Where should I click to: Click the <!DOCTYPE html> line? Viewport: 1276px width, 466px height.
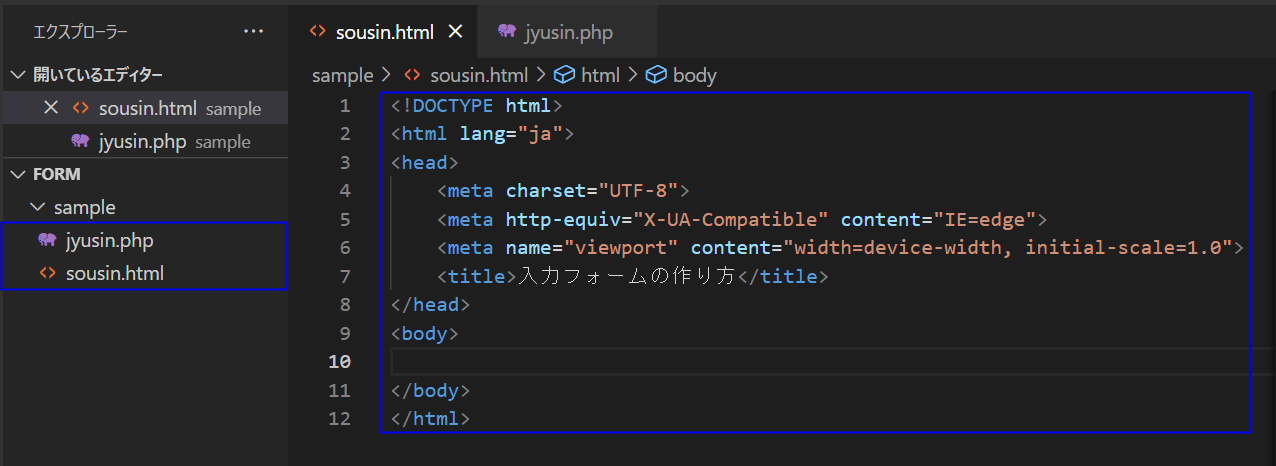(477, 105)
